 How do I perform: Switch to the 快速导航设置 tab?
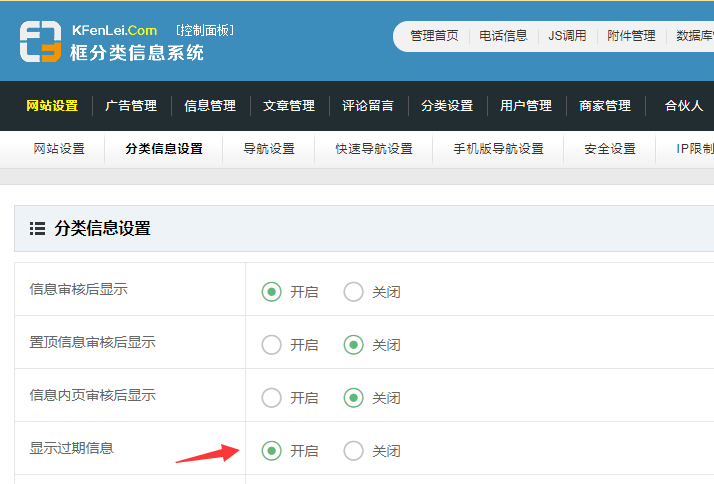click(x=374, y=149)
